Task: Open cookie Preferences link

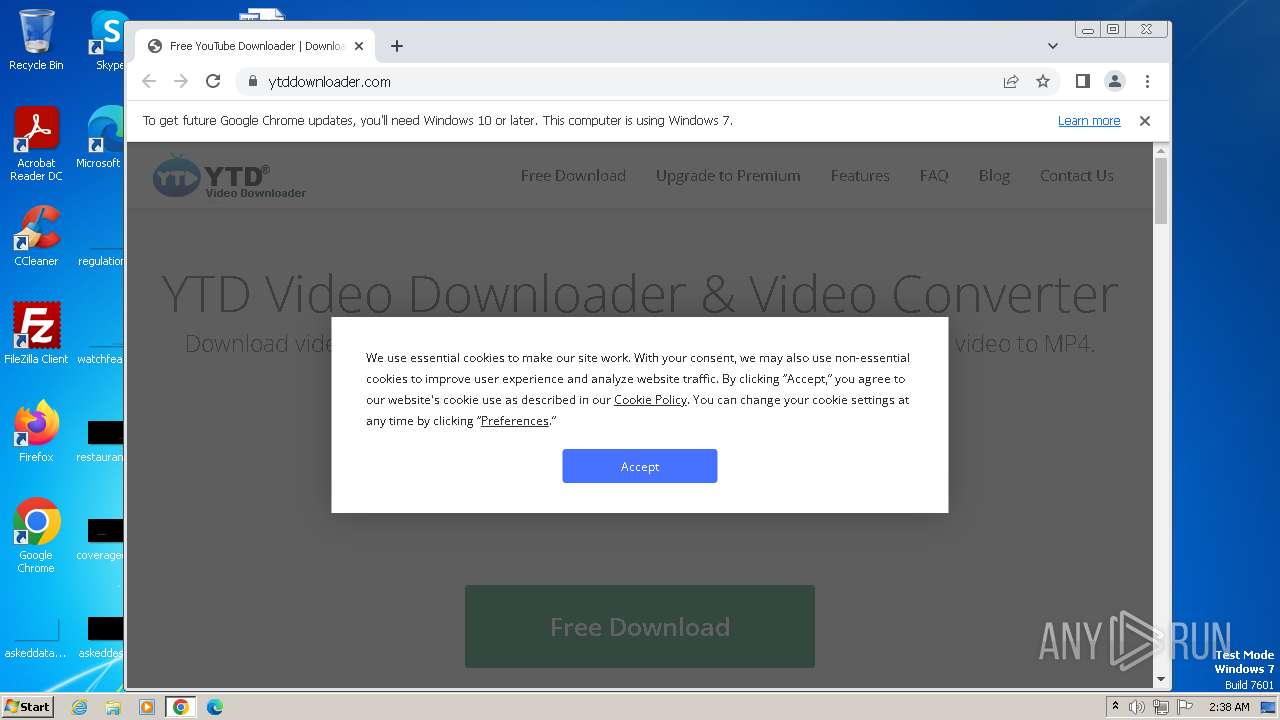Action: (x=515, y=421)
